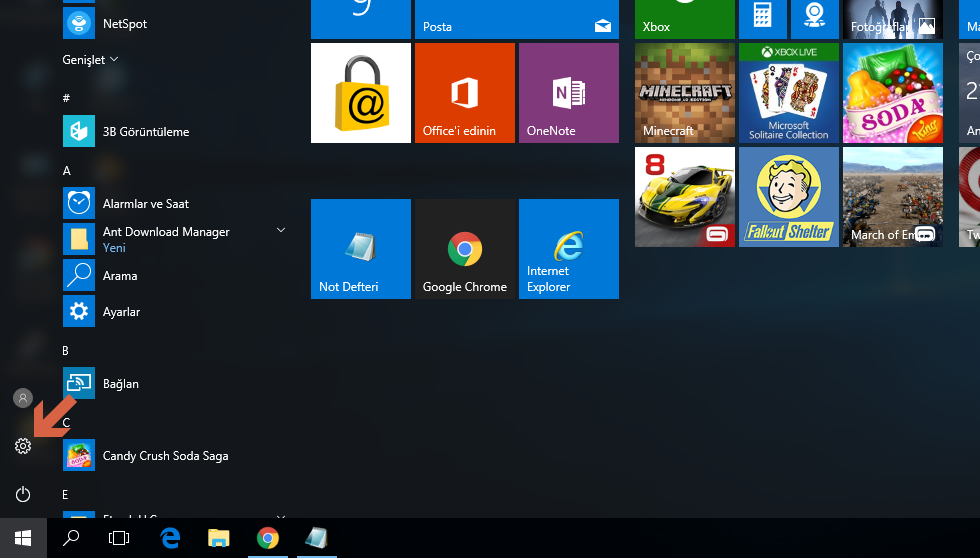Image resolution: width=980 pixels, height=558 pixels.
Task: Switch to Chrome in the taskbar
Action: click(268, 538)
